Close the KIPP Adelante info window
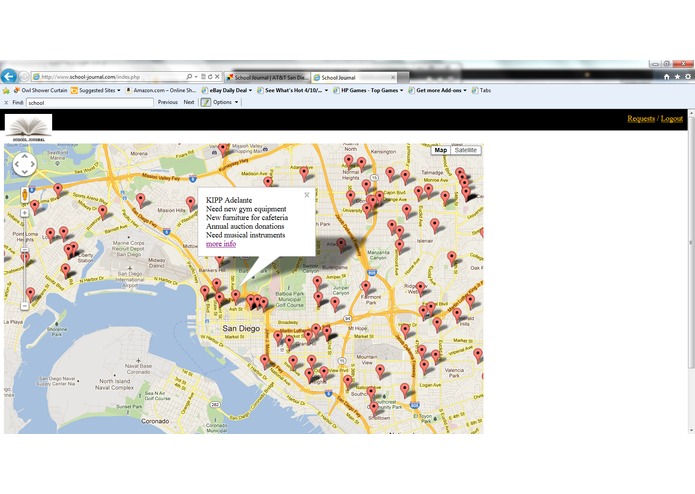The width and height of the screenshot is (695, 494). [307, 195]
